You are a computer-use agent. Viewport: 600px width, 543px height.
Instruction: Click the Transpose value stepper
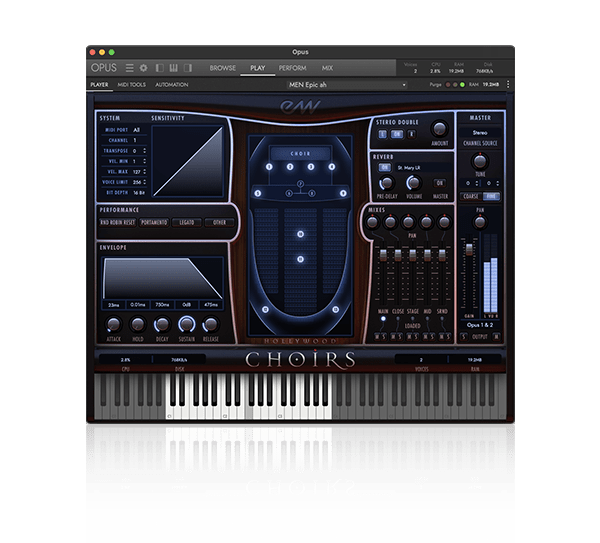tap(138, 151)
